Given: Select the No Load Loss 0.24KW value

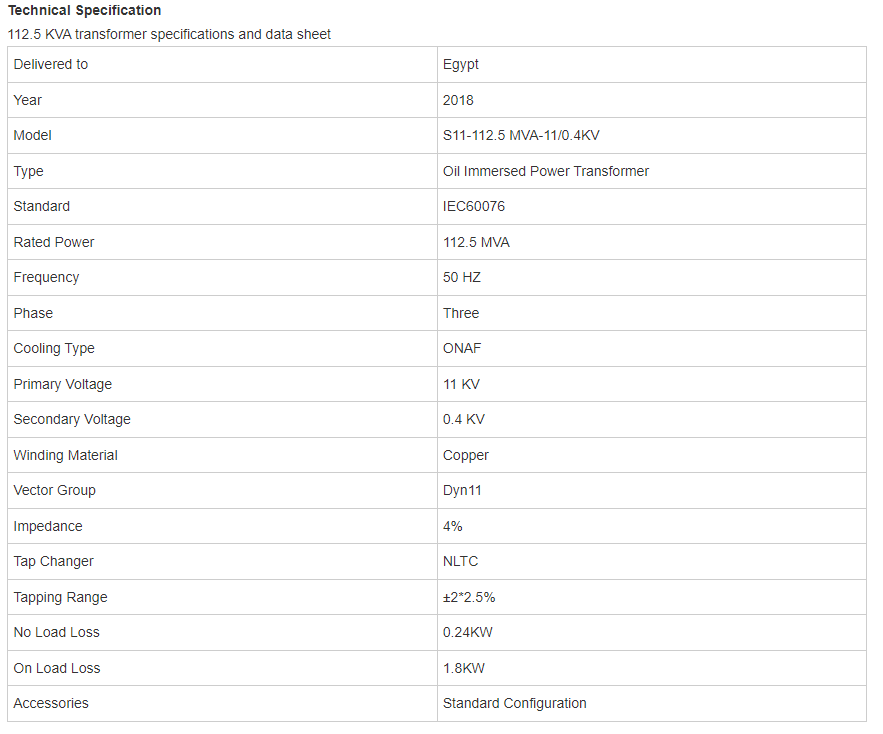Looking at the screenshot, I should (467, 632).
